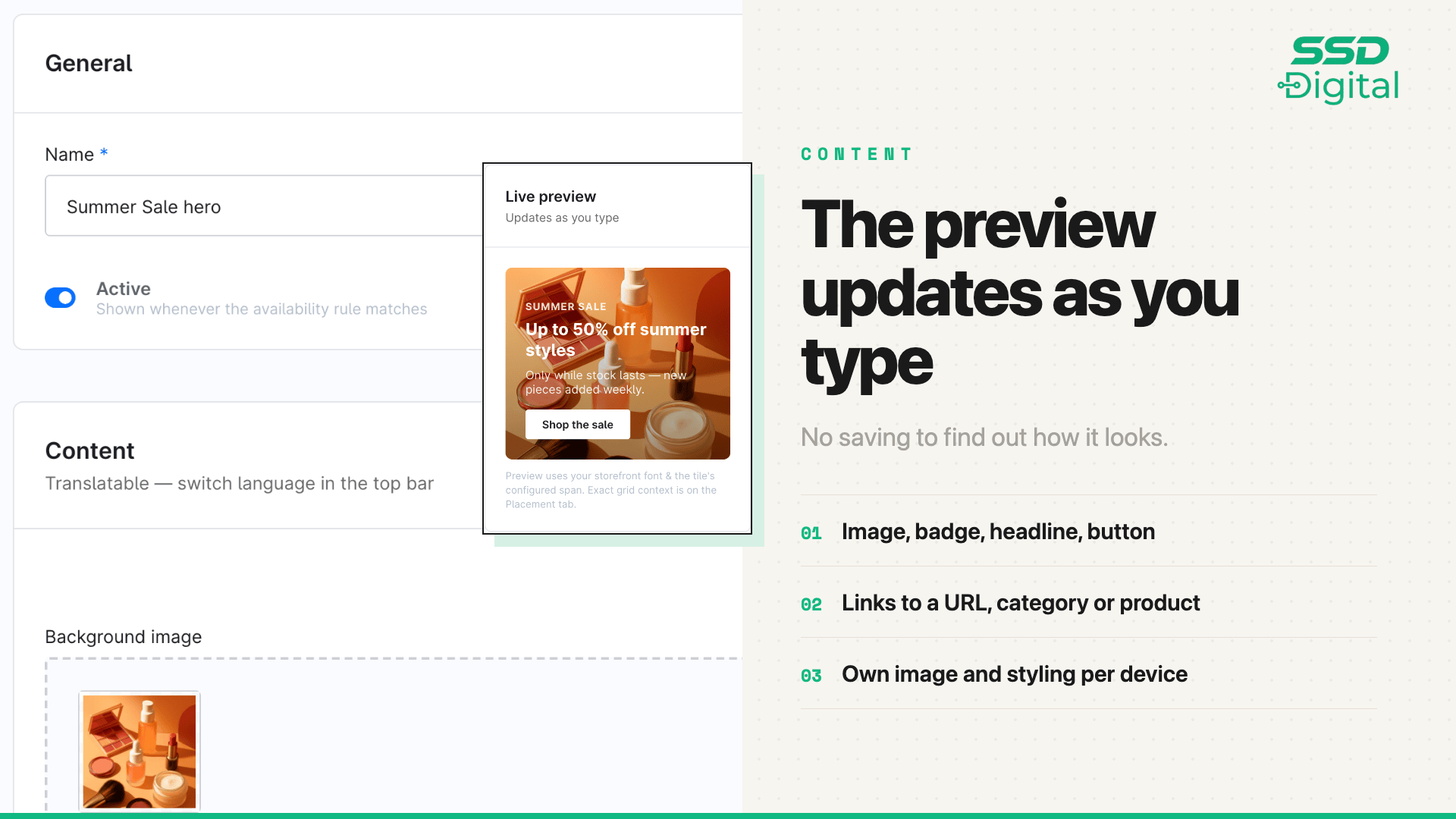Click the General section heading
Image resolution: width=1456 pixels, height=819 pixels.
pos(89,64)
